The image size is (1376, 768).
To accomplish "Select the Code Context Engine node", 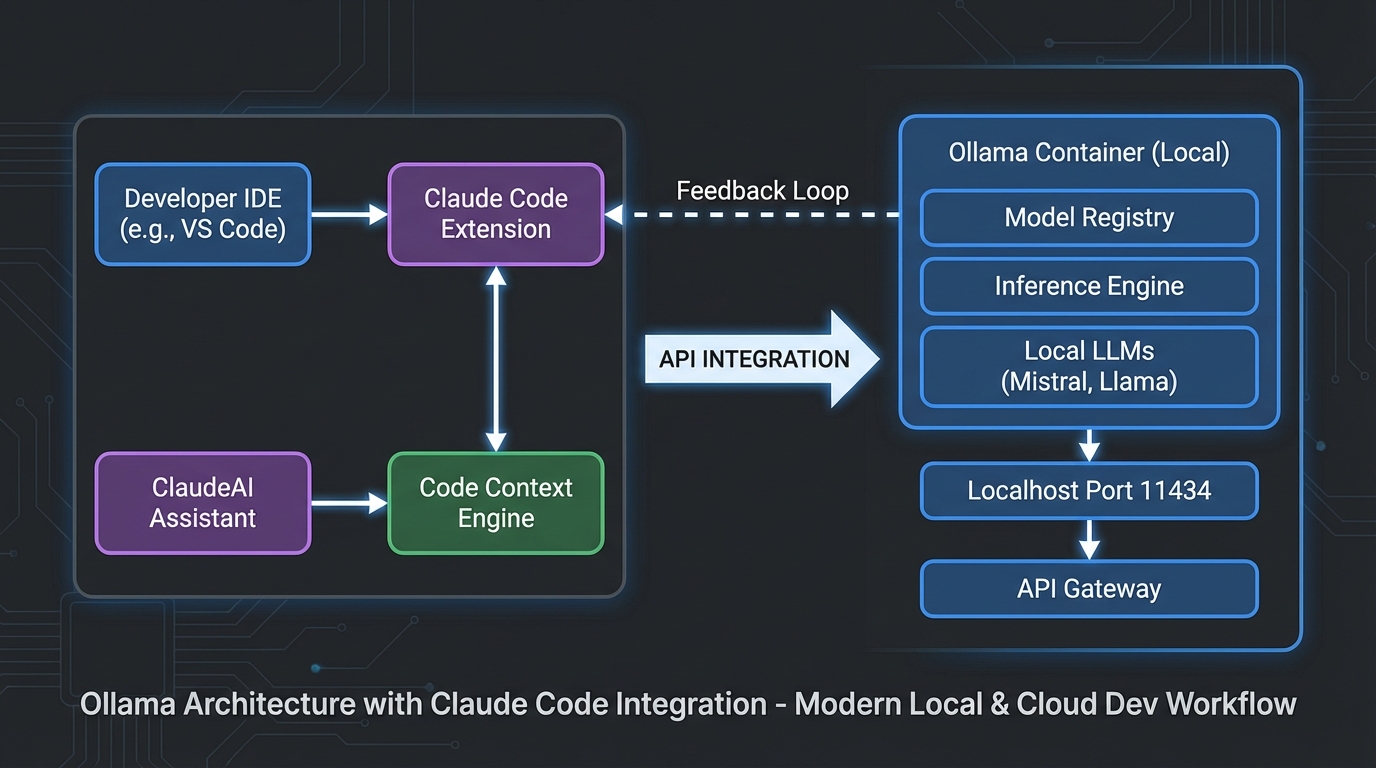I will coord(495,503).
